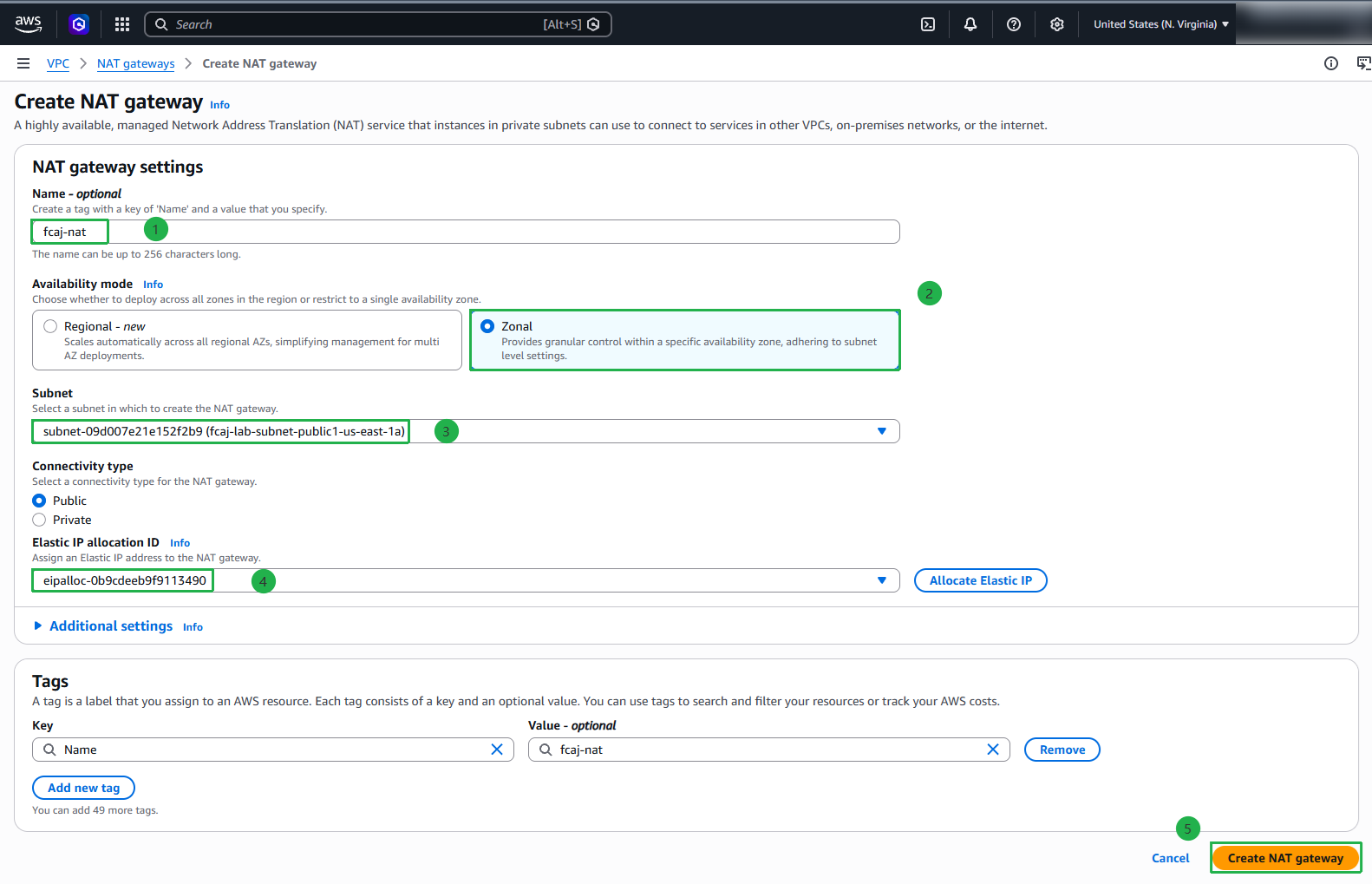The width and height of the screenshot is (1372, 884).
Task: Toggle the hamburger side navigation menu
Action: (x=23, y=63)
